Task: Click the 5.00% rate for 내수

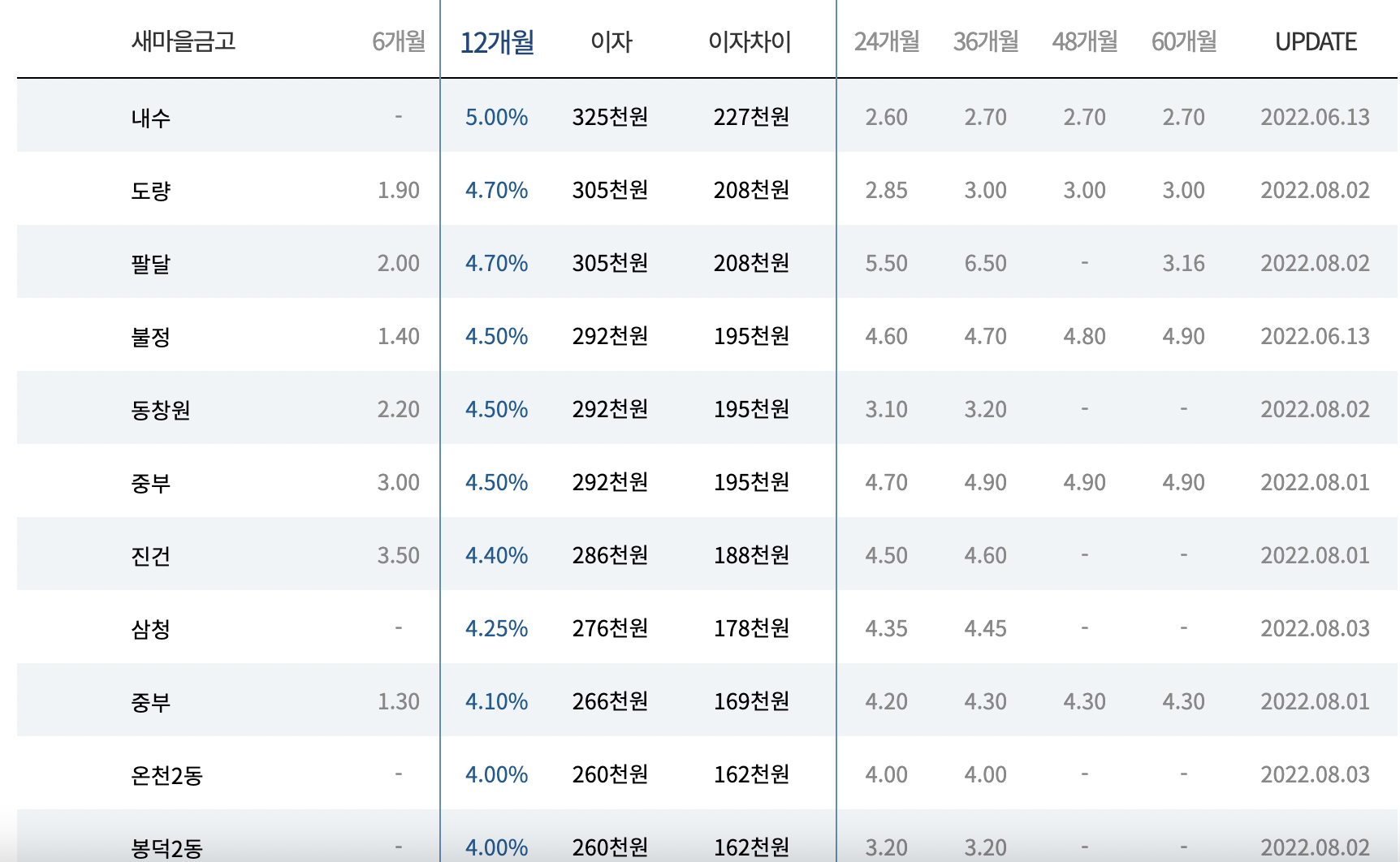Action: coord(496,117)
